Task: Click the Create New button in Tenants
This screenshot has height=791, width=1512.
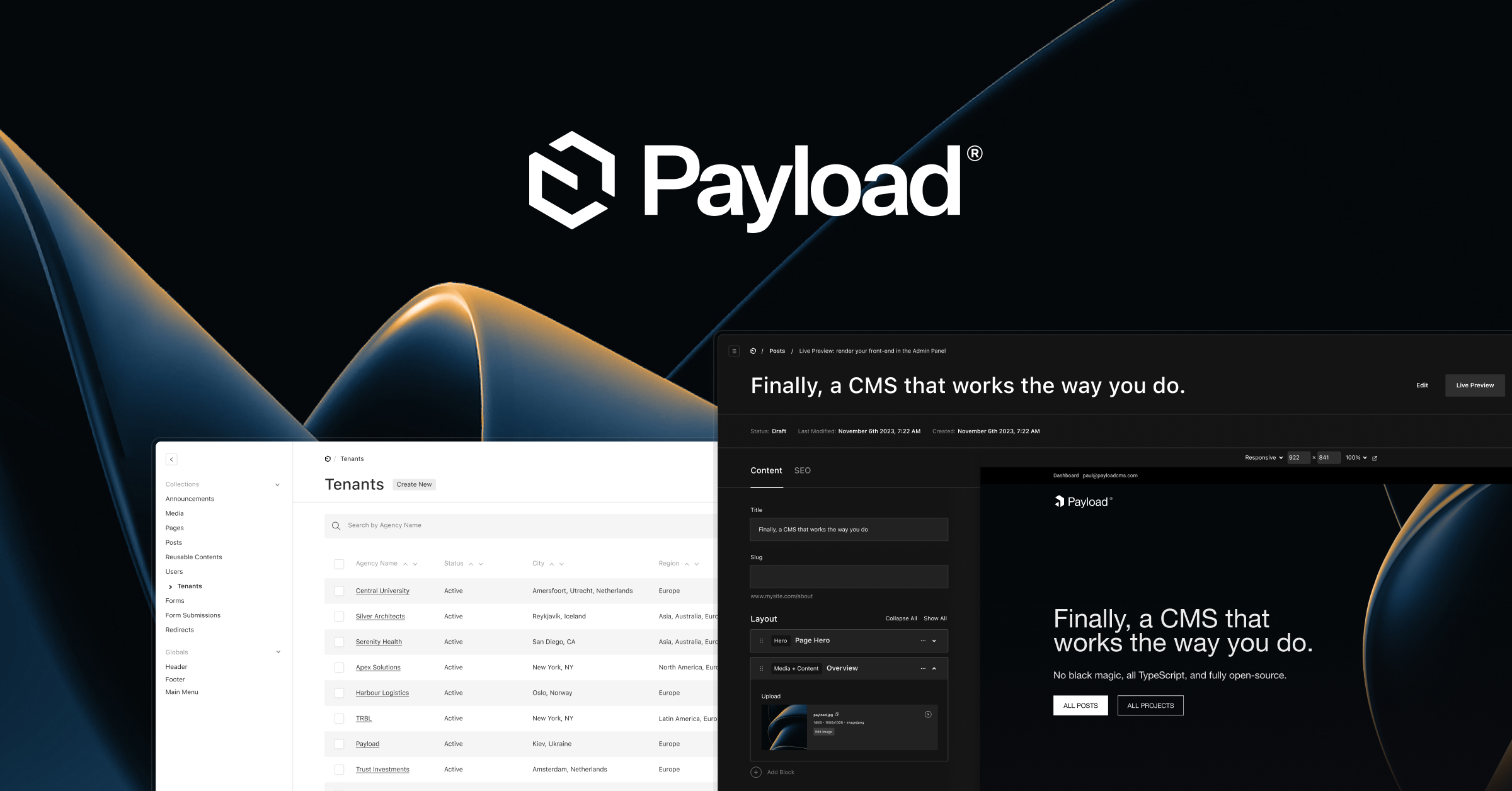Action: point(414,484)
